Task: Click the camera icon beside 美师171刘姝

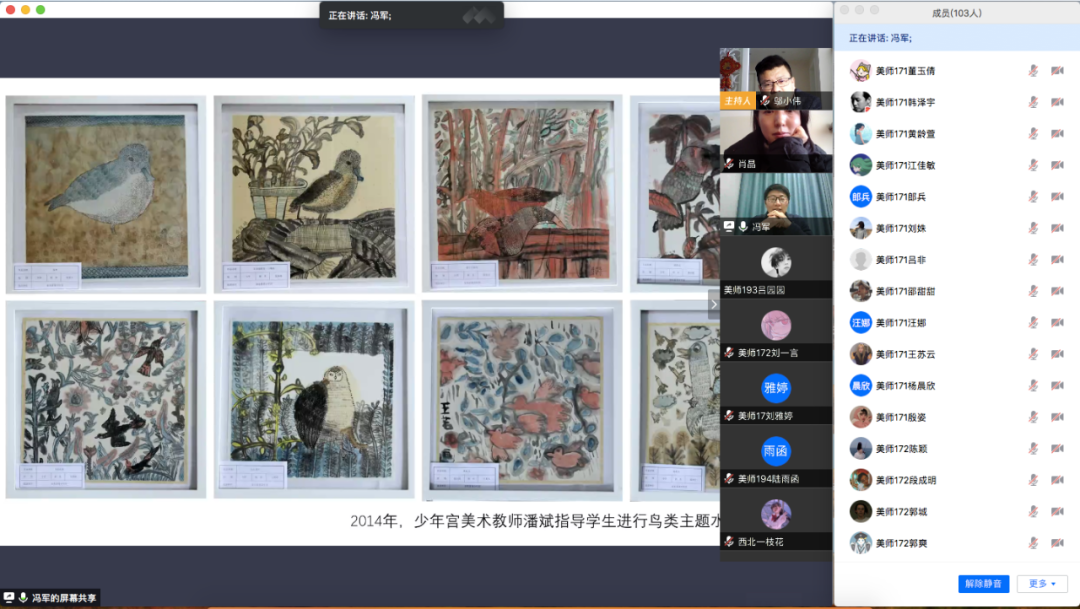Action: [x=1057, y=228]
